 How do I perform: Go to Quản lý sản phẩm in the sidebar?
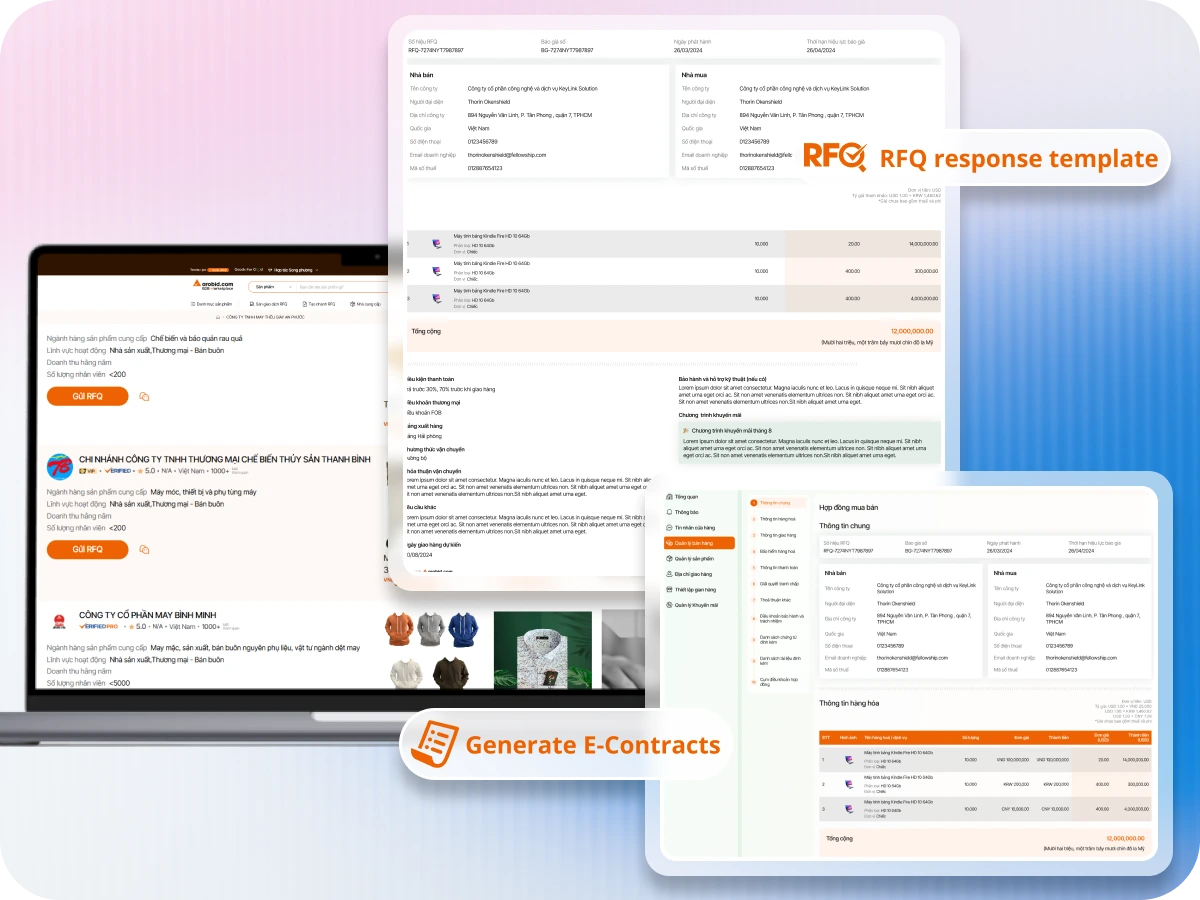(693, 558)
